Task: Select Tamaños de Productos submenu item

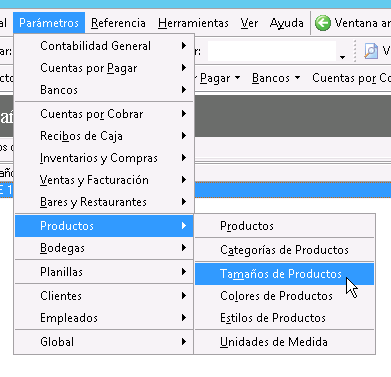Action: pyautogui.click(x=284, y=274)
